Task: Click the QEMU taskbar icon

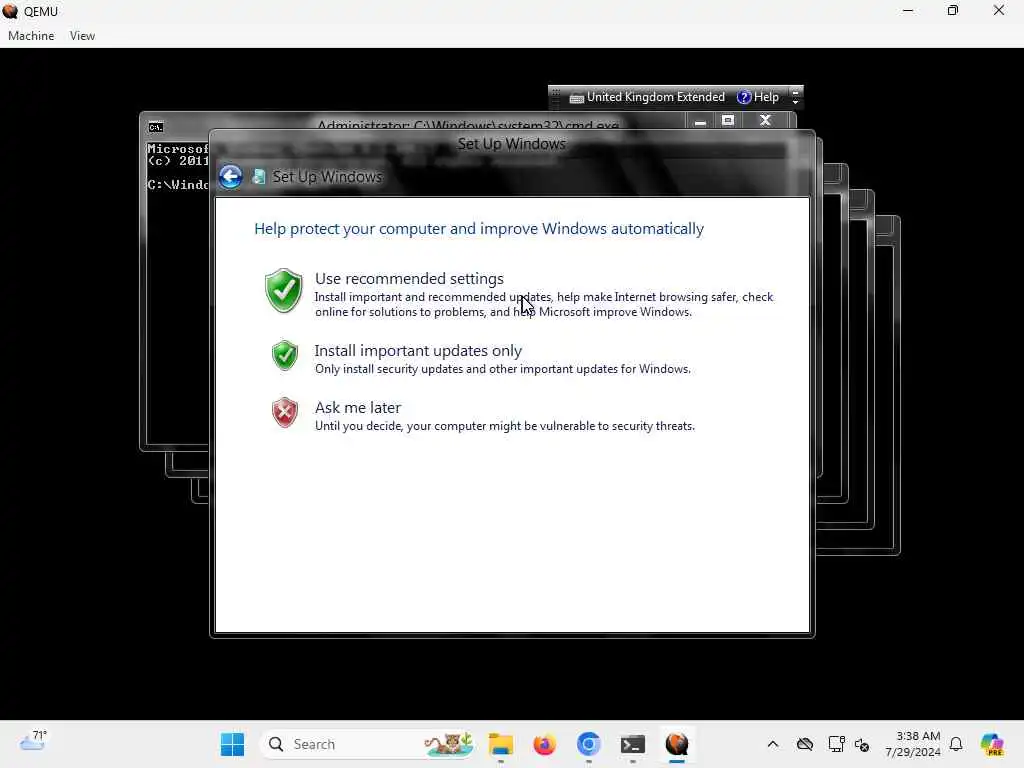Action: pos(677,744)
